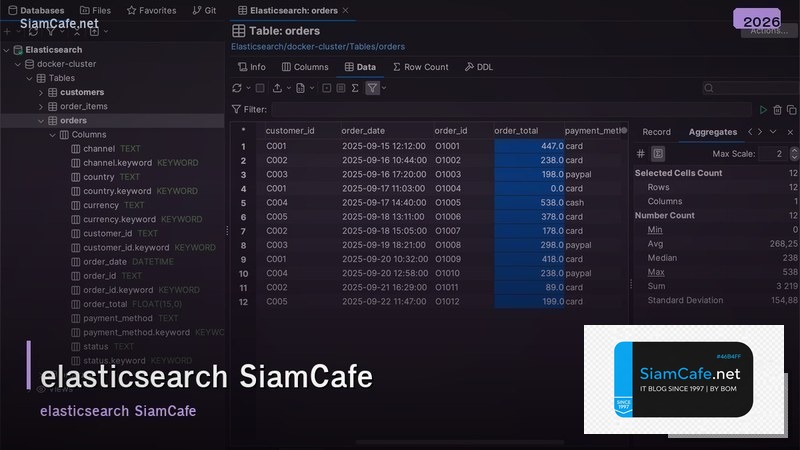
Task: Open the side panel chevron-down menu
Action: coord(773,132)
